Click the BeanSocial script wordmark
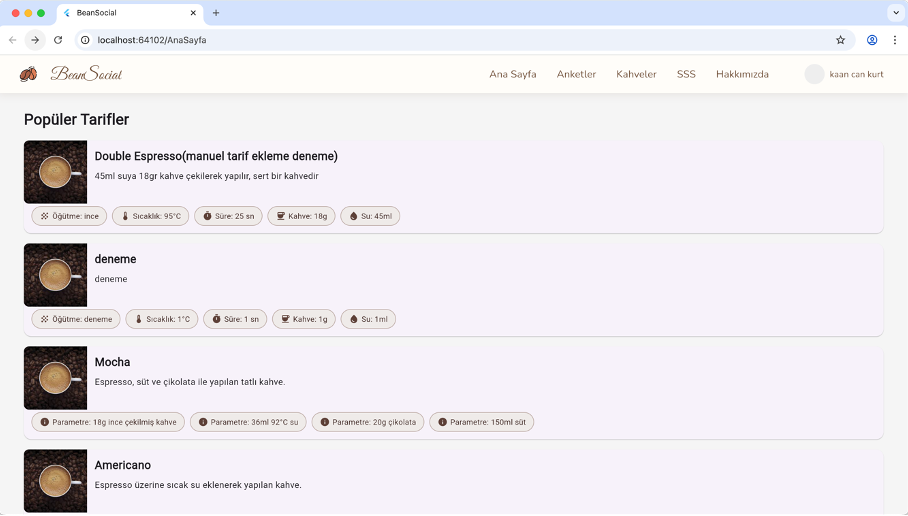This screenshot has height=516, width=908. [x=86, y=74]
